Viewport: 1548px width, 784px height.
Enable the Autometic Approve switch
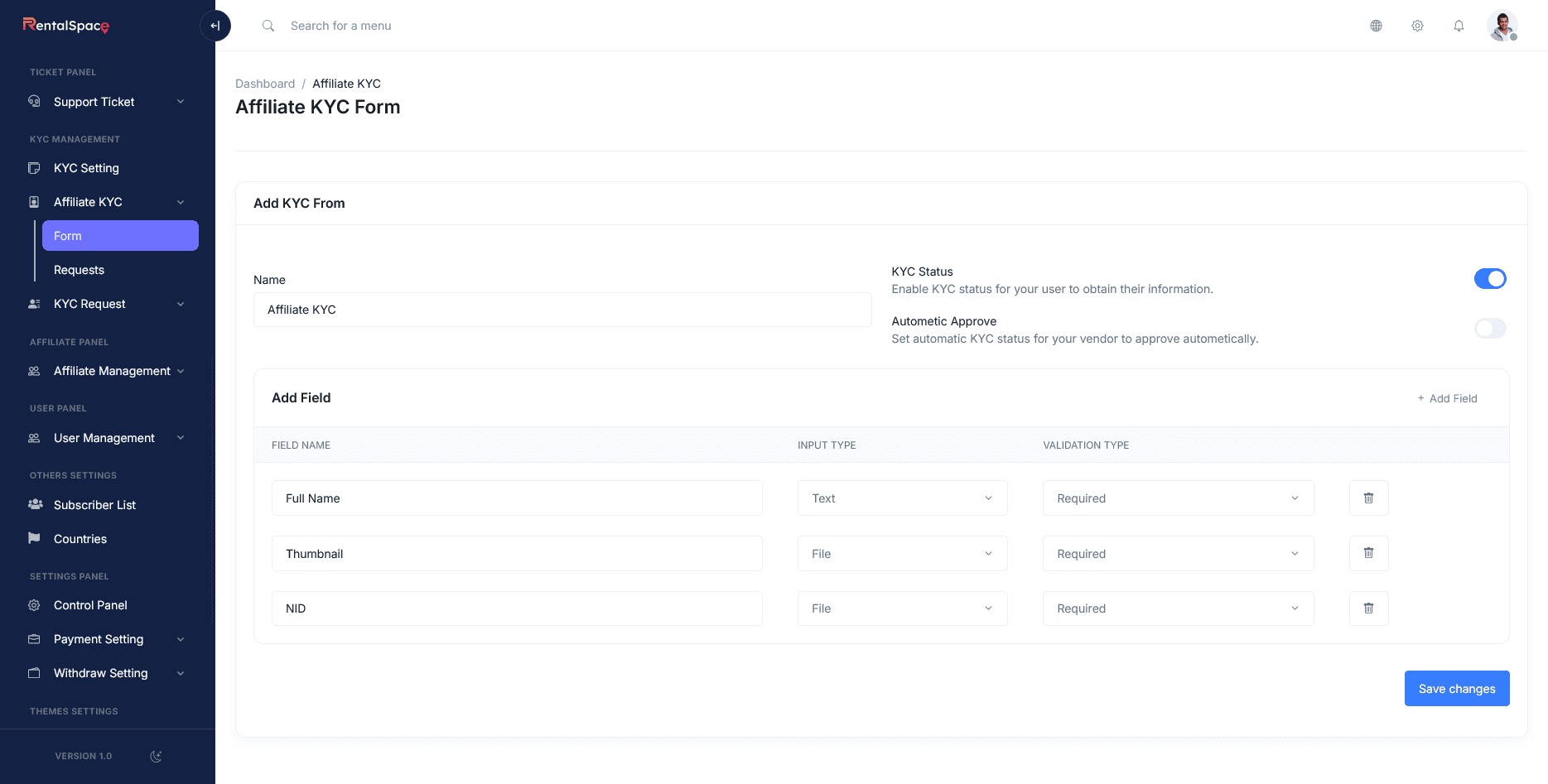coord(1489,329)
